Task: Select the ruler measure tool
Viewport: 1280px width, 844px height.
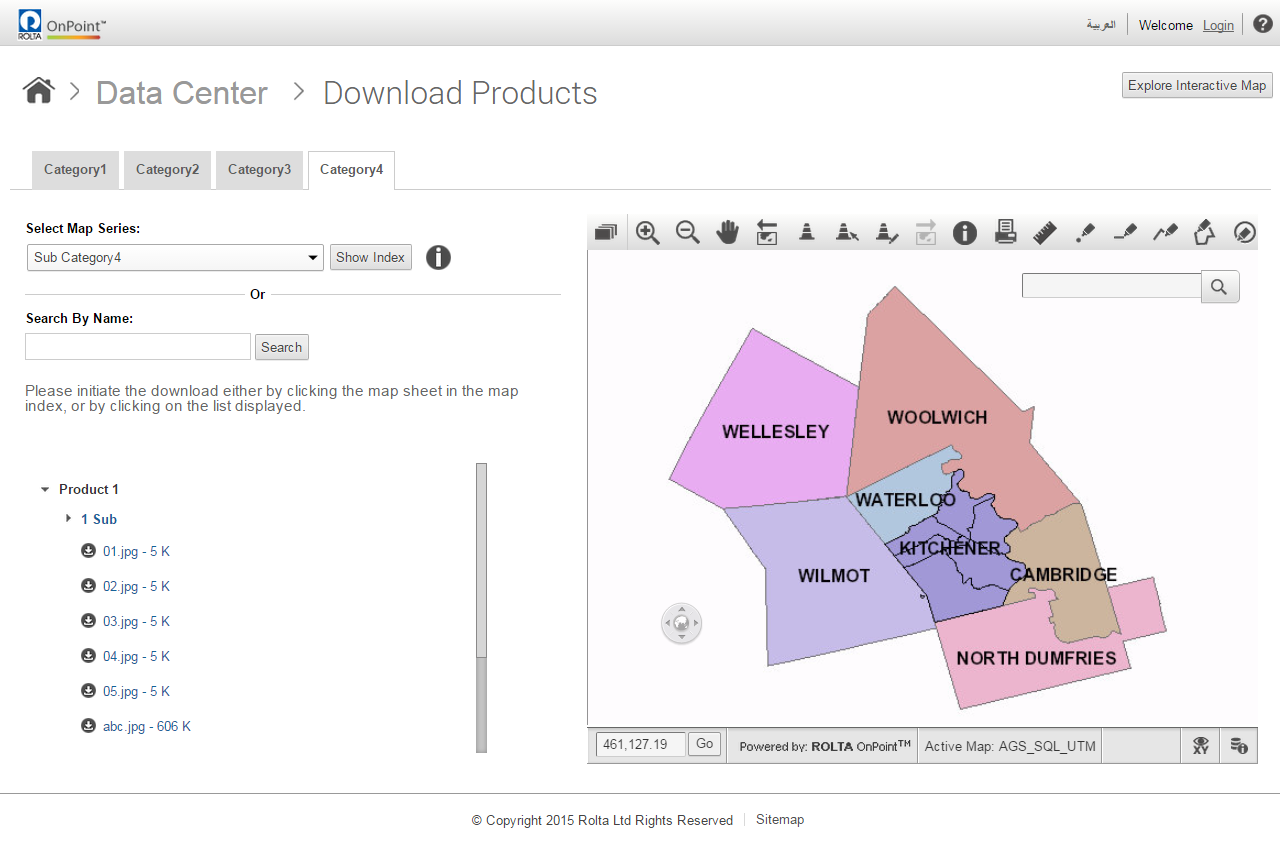Action: (1045, 233)
